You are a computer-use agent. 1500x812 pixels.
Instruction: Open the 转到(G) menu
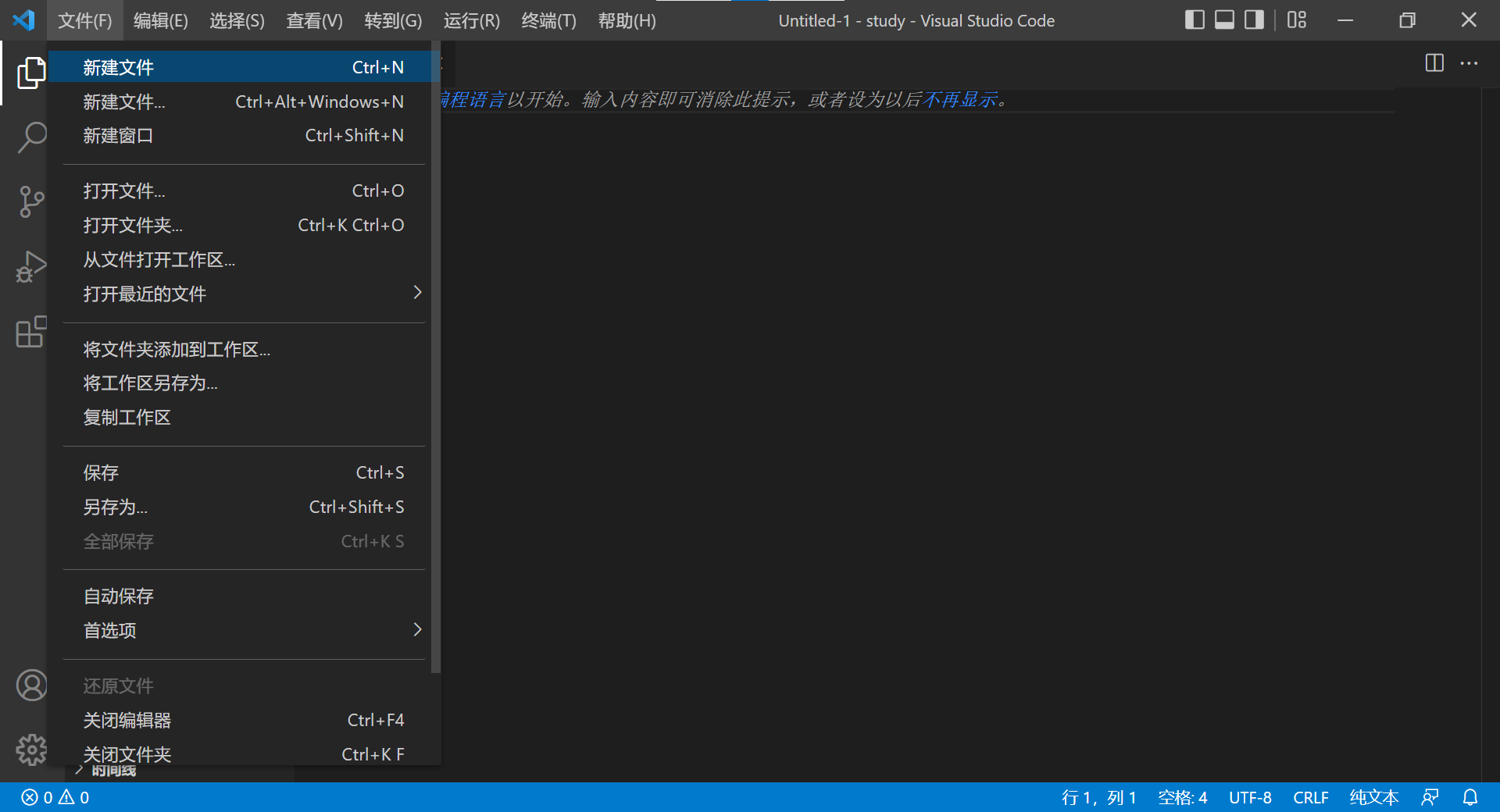394,20
